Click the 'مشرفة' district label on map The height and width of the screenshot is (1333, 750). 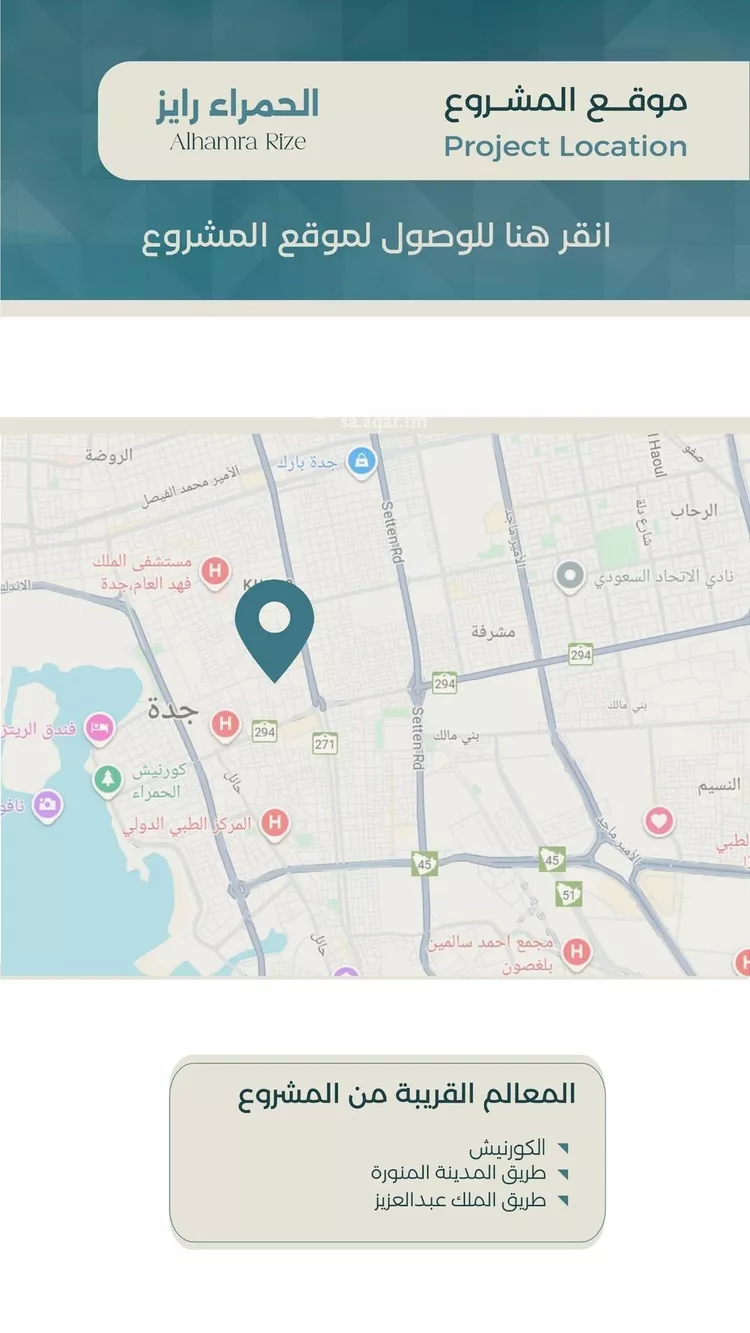point(492,633)
